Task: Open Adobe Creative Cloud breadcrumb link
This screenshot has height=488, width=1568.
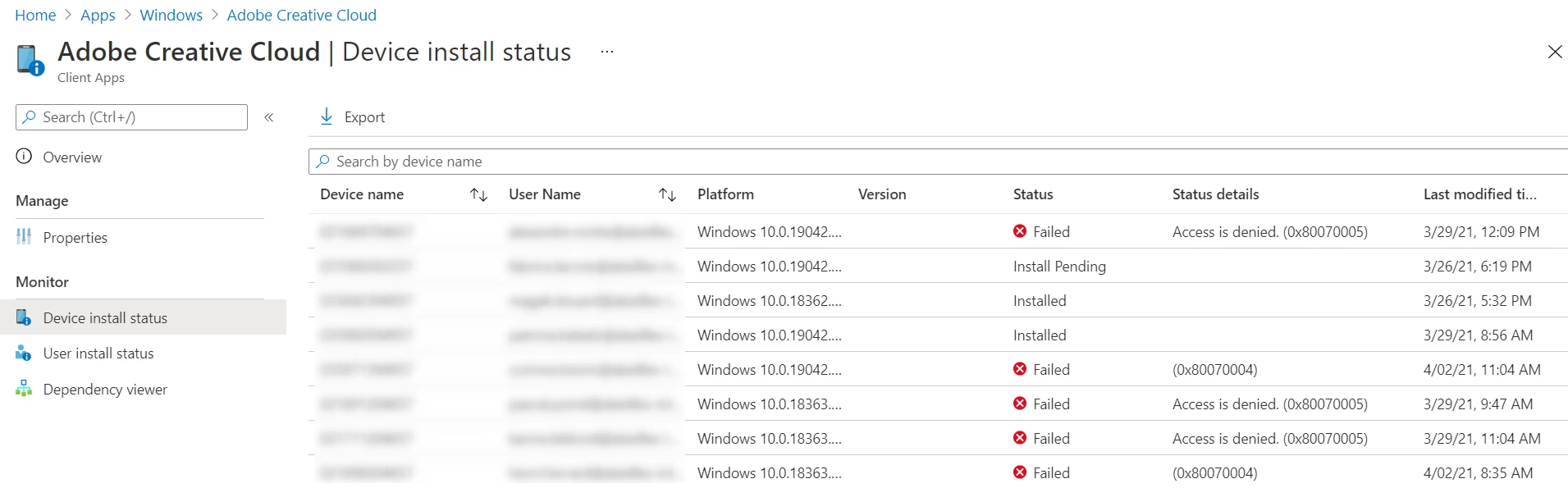Action: 301,15
